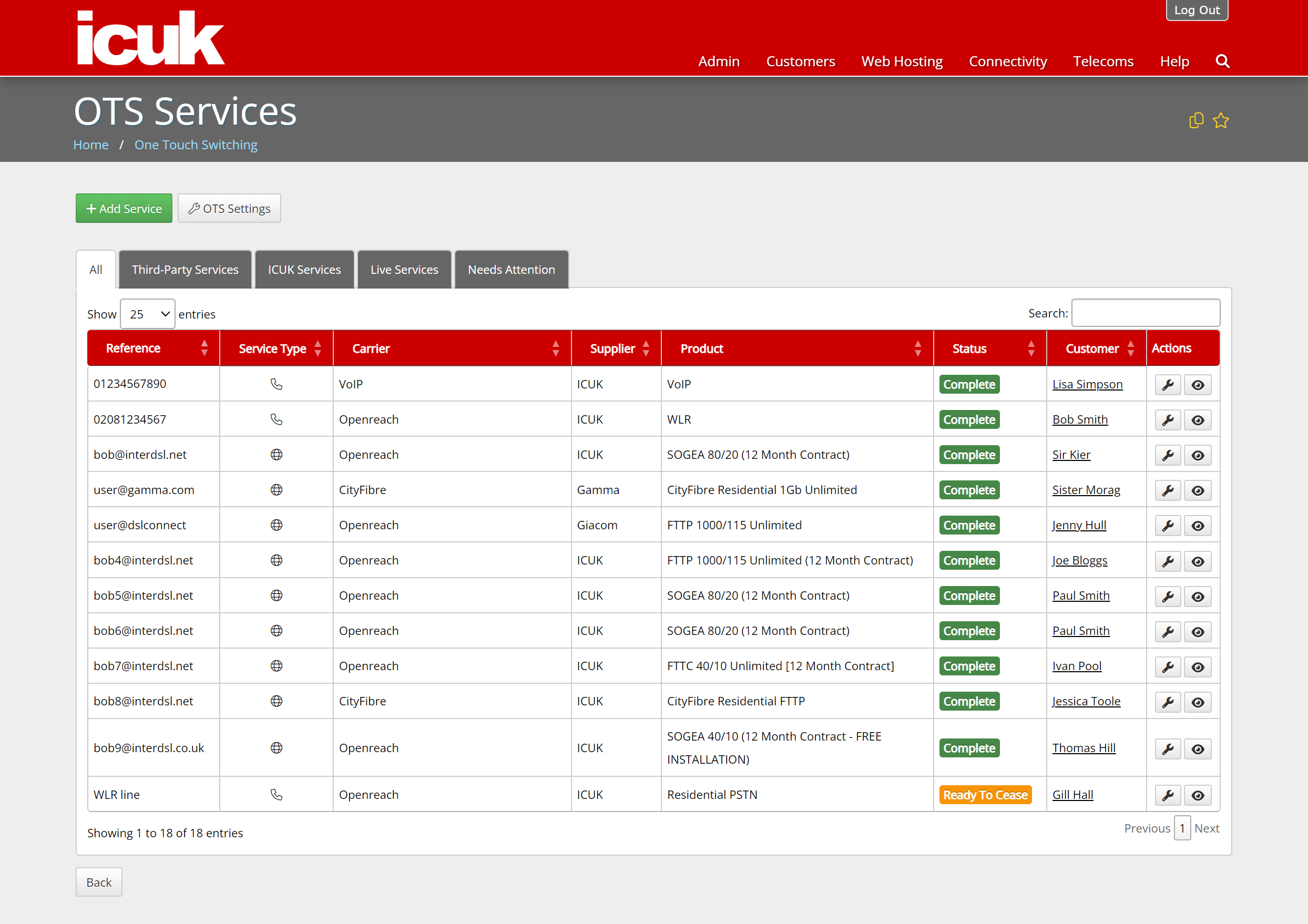
Task: Click wrench icon for bob5@interdsl.net row
Action: point(1168,597)
